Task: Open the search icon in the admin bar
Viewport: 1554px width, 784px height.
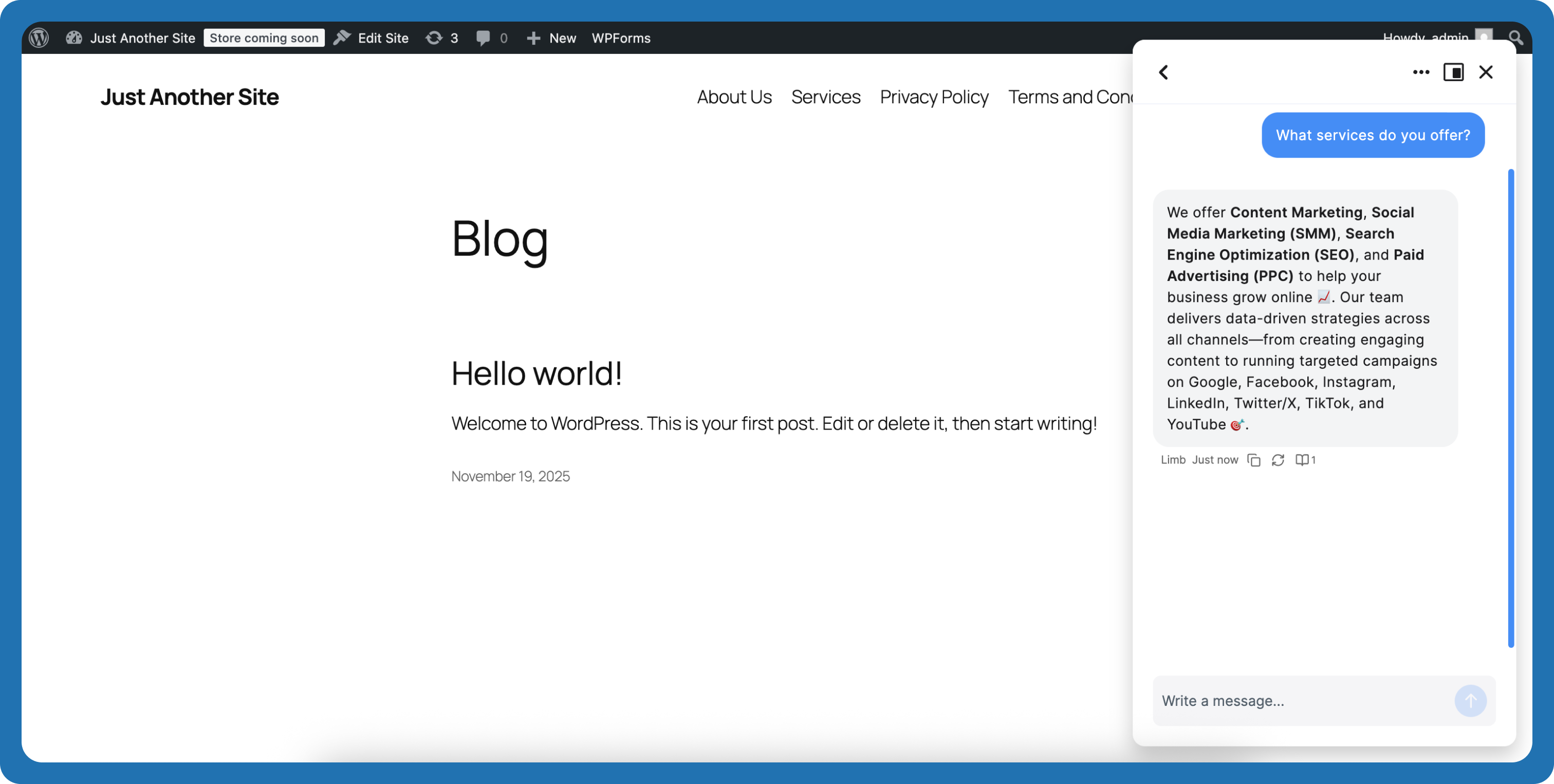Action: pos(1516,38)
